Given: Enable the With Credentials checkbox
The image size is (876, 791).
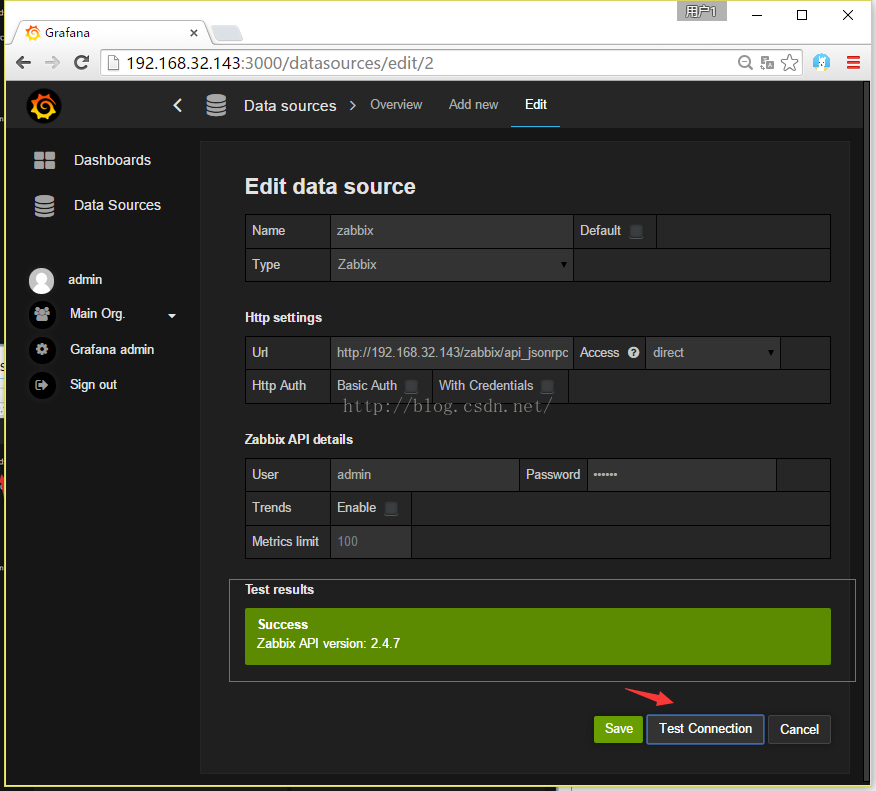Looking at the screenshot, I should tap(548, 386).
